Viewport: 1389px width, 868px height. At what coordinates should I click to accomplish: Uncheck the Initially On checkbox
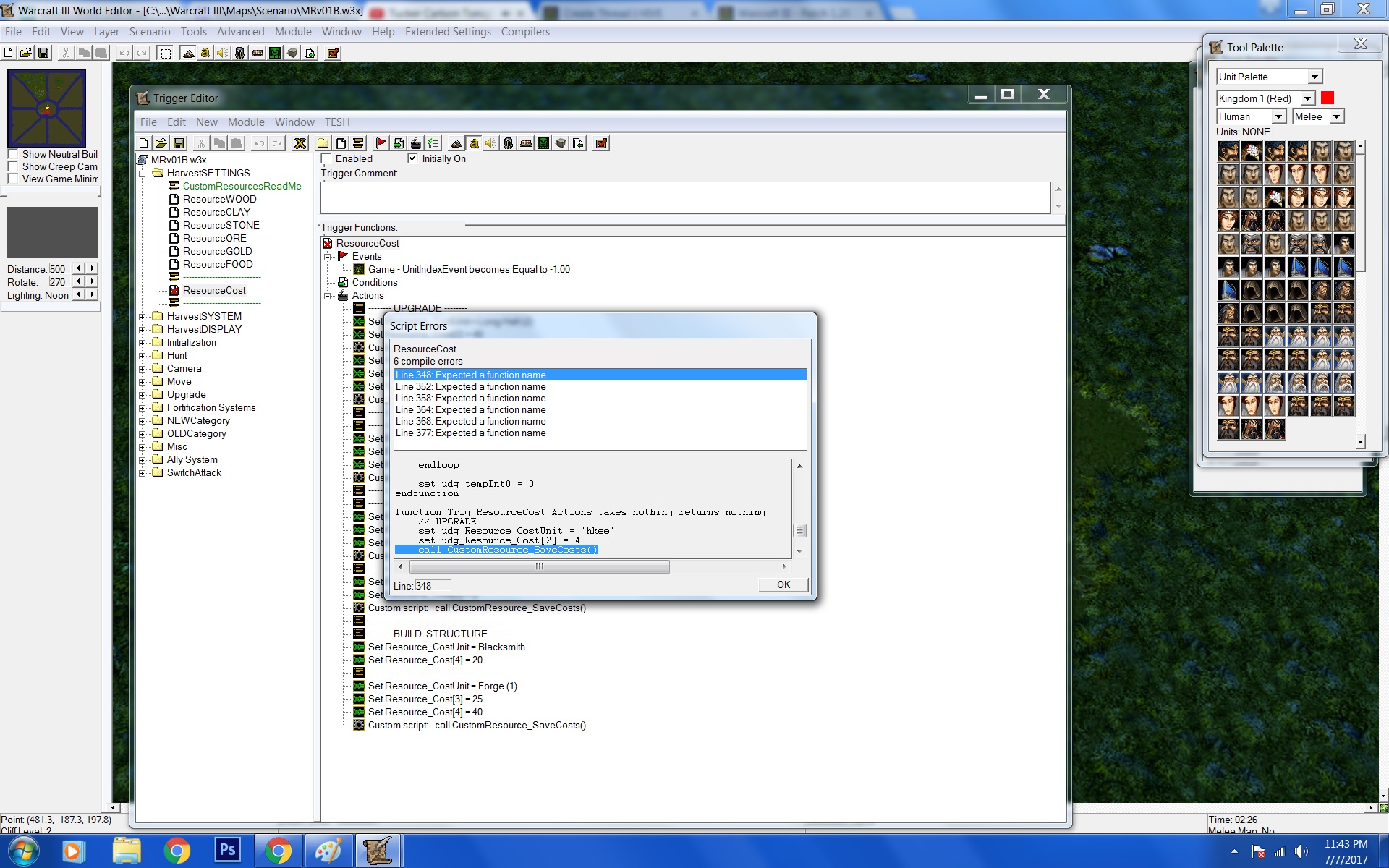pyautogui.click(x=413, y=158)
